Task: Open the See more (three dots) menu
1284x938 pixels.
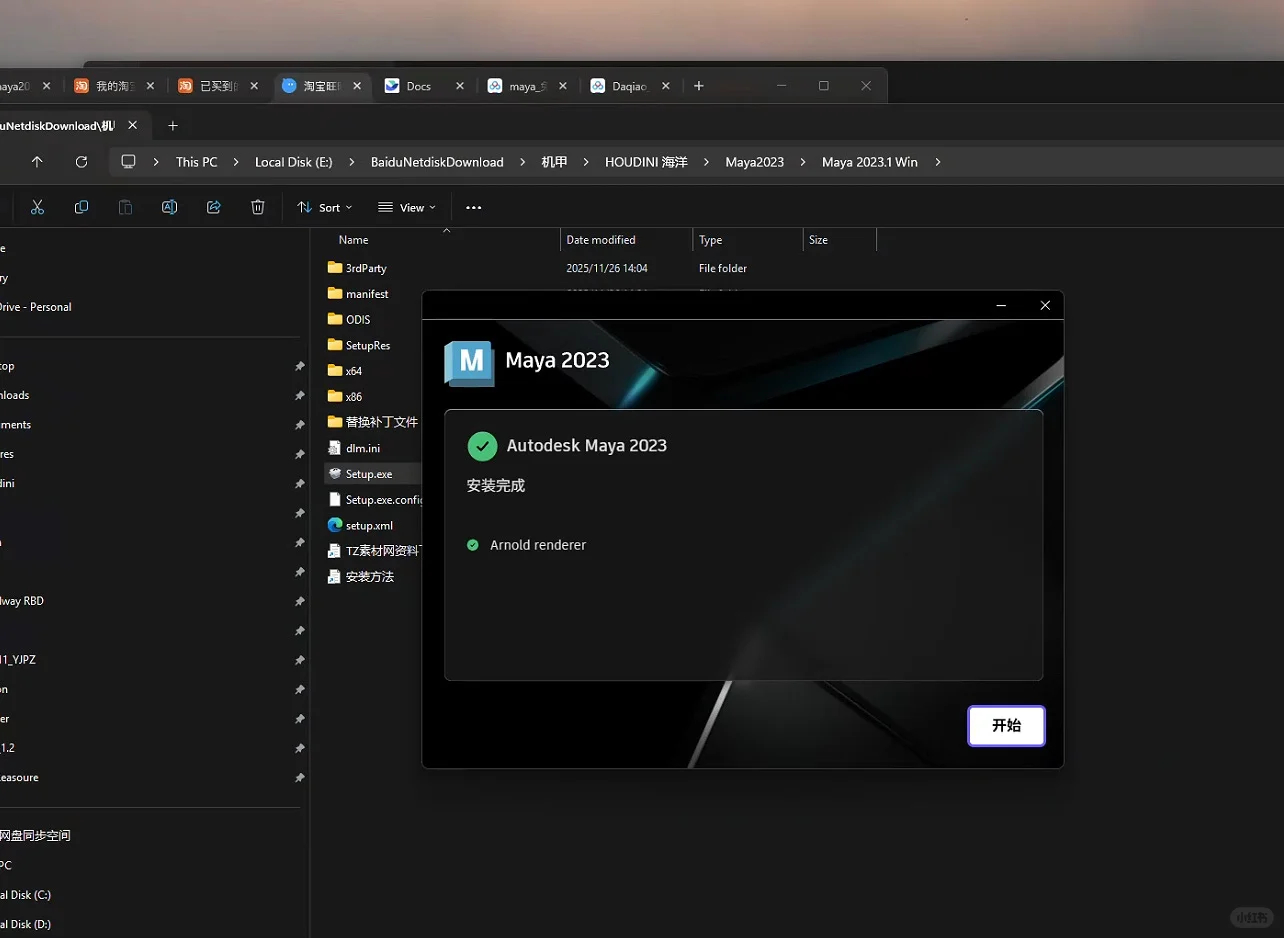Action: (x=474, y=208)
